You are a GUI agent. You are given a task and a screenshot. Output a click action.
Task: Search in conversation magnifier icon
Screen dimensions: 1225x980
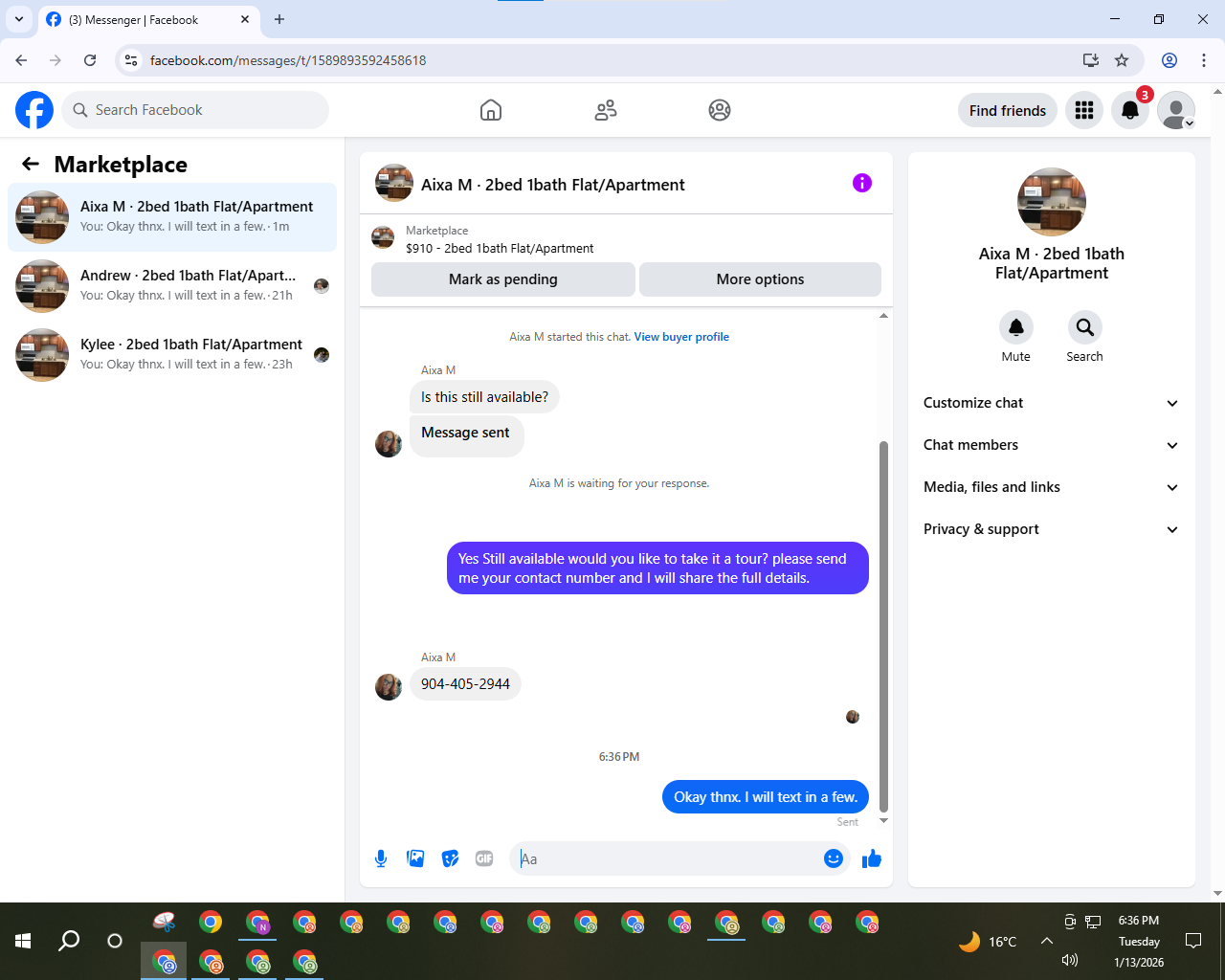tap(1085, 327)
